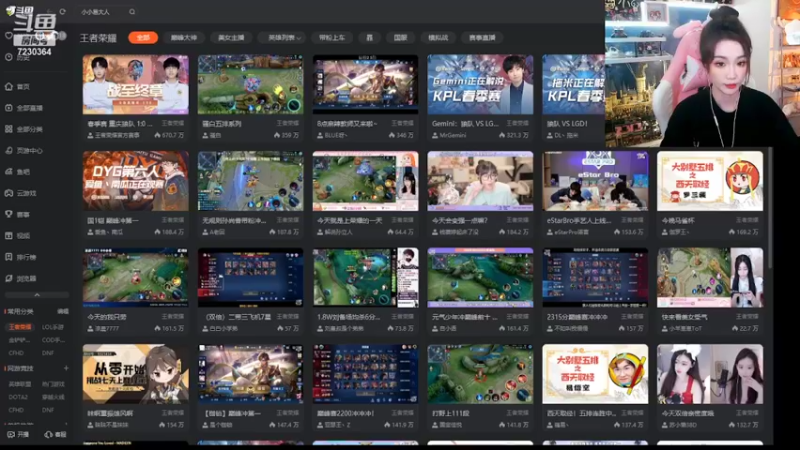Click 客服 support at sidebar bottom
The height and width of the screenshot is (450, 800).
[x=56, y=435]
